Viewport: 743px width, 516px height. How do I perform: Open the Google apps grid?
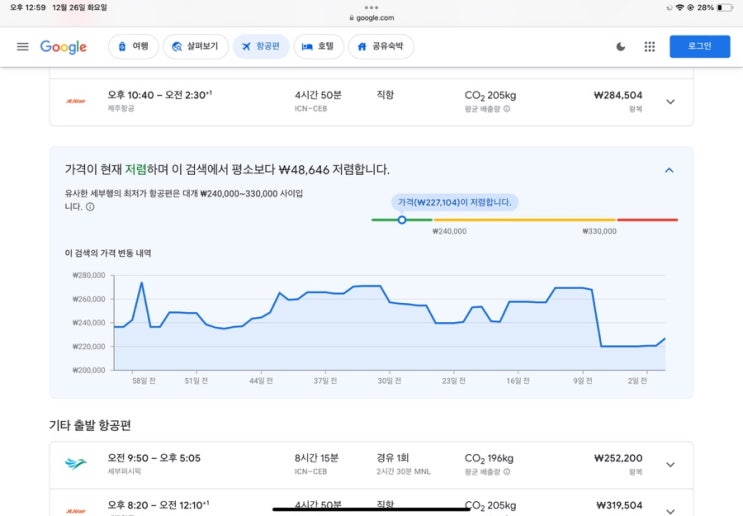coord(650,46)
